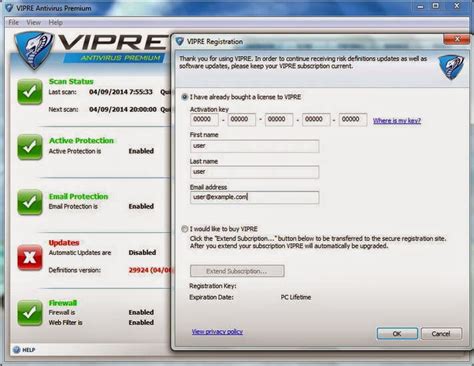Click the third Activation key field
This screenshot has width=474, height=366.
pos(279,120)
